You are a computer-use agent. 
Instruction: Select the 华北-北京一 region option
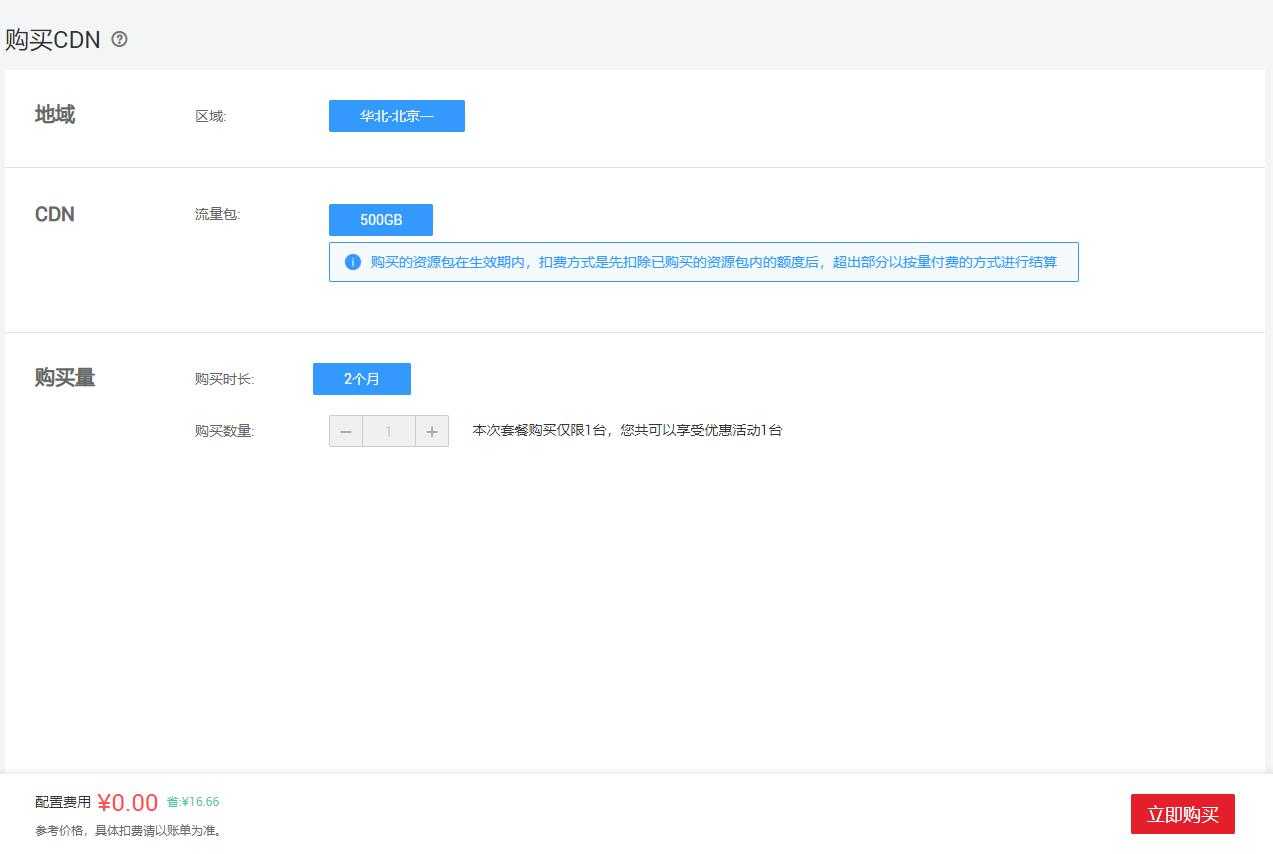(396, 116)
